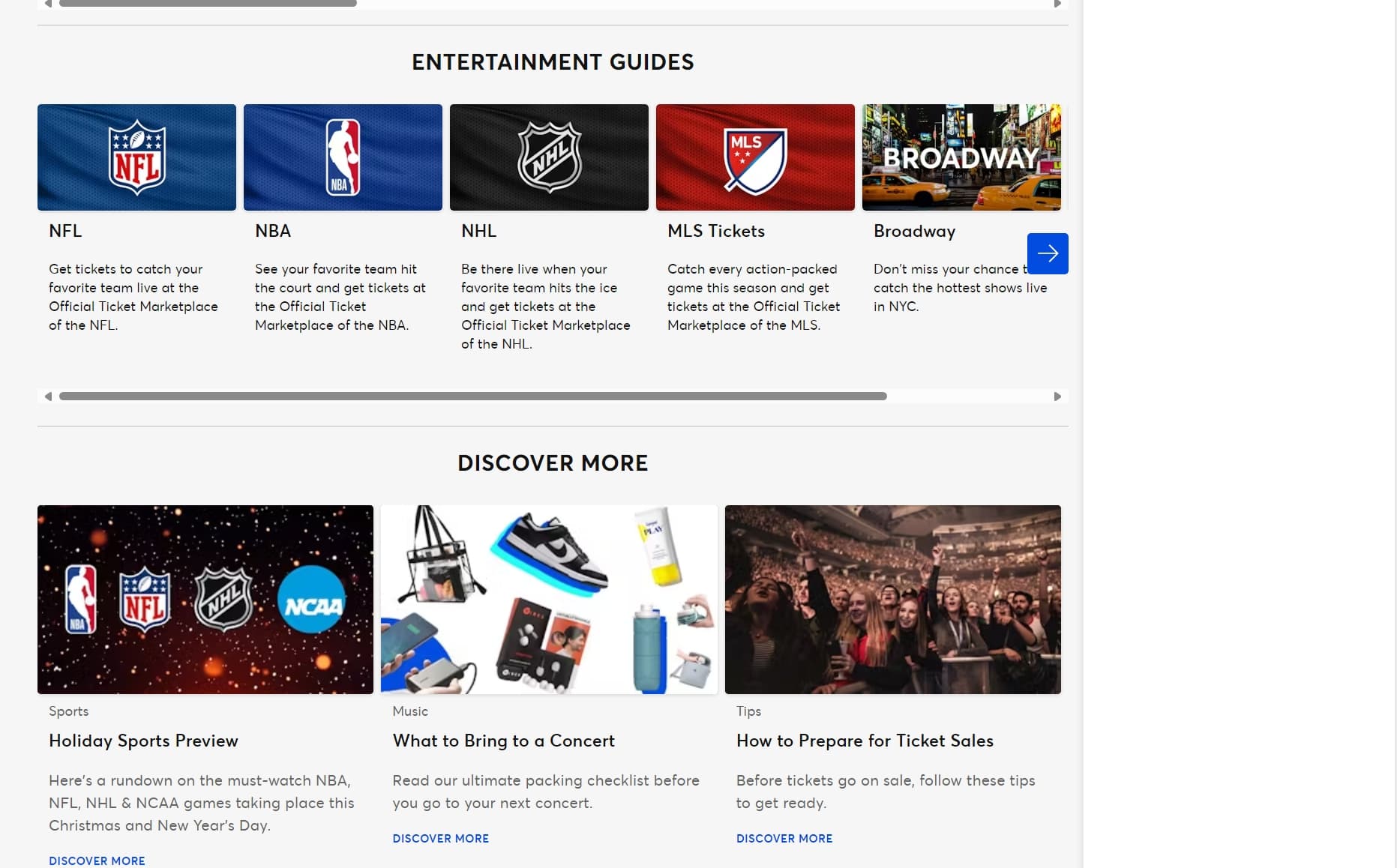Click Discover More under What to Bring to a Concert
The image size is (1397, 868).
tap(440, 838)
